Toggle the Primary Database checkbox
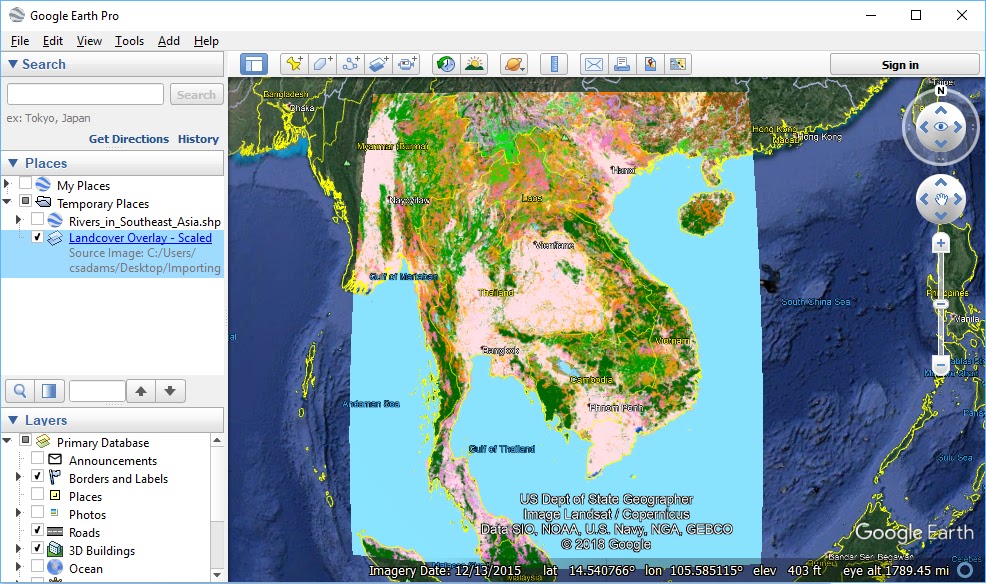 25,440
